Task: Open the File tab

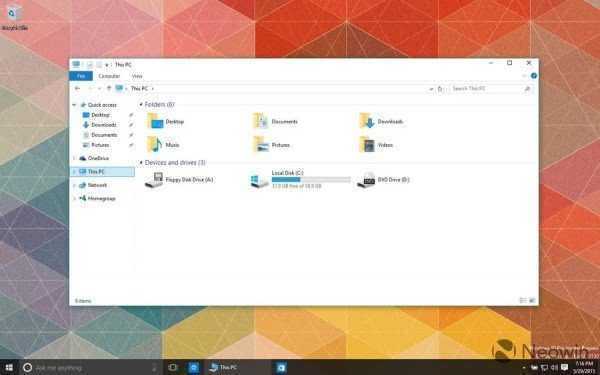Action: pos(81,76)
